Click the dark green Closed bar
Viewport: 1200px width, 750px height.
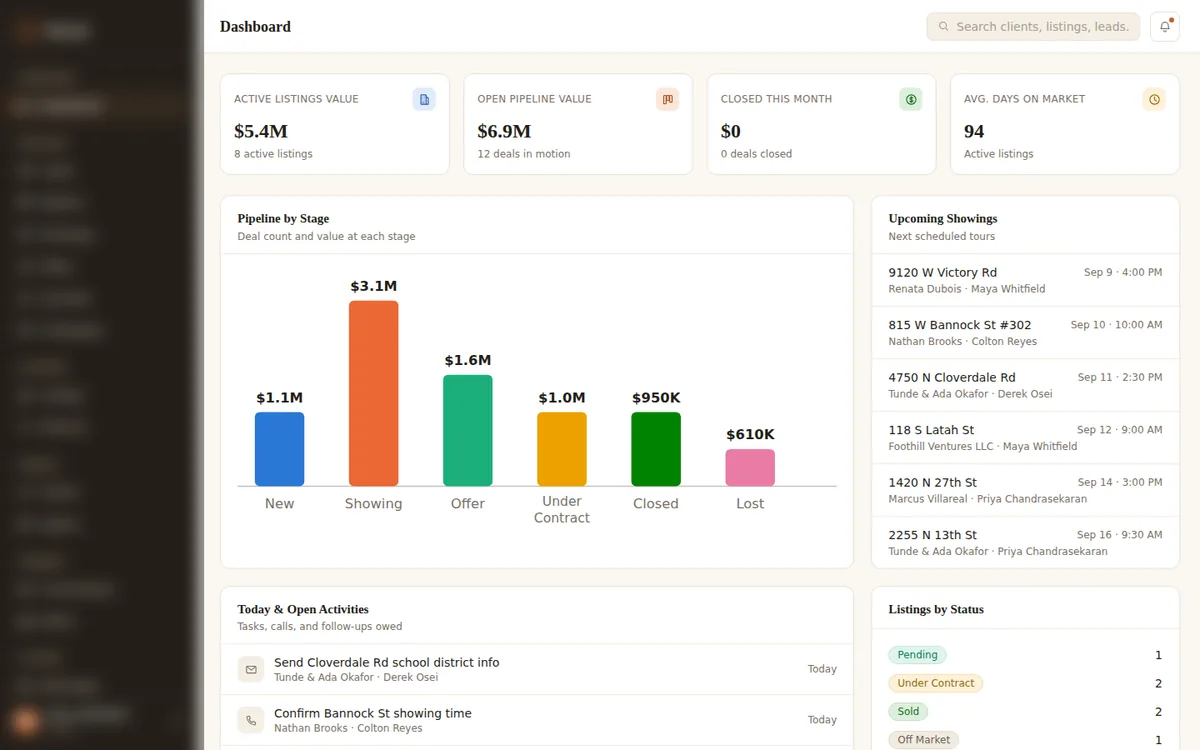656,449
